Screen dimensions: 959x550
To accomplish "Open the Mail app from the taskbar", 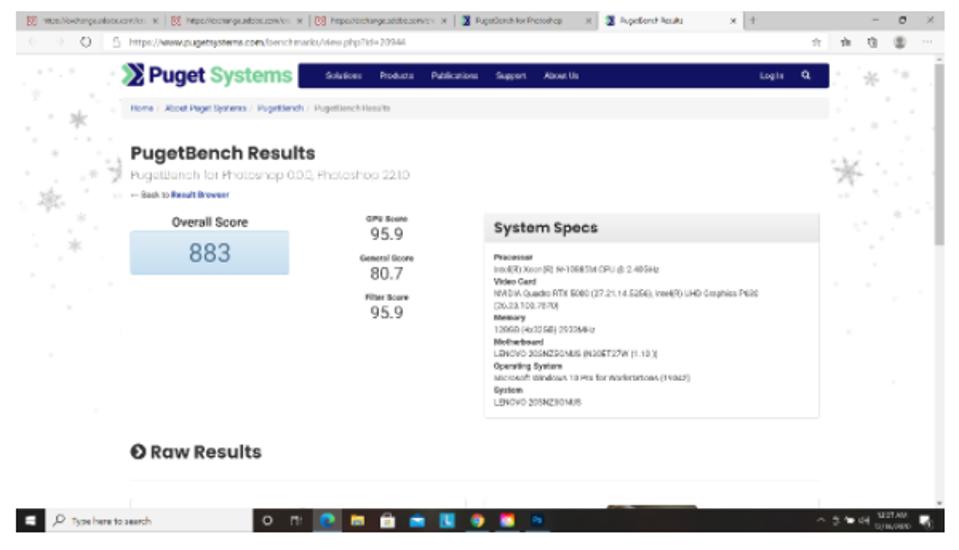I will [x=417, y=521].
